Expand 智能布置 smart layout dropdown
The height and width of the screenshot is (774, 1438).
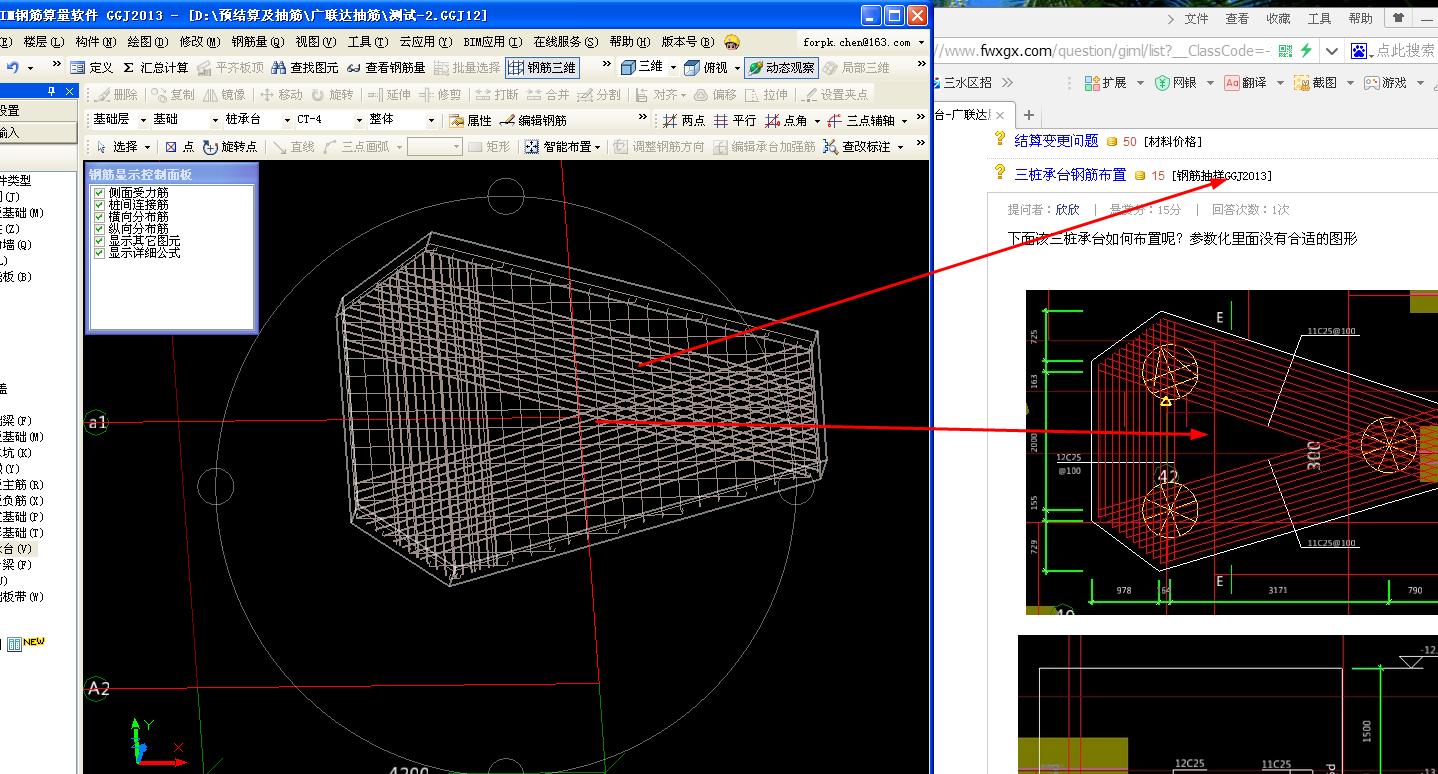[x=597, y=146]
